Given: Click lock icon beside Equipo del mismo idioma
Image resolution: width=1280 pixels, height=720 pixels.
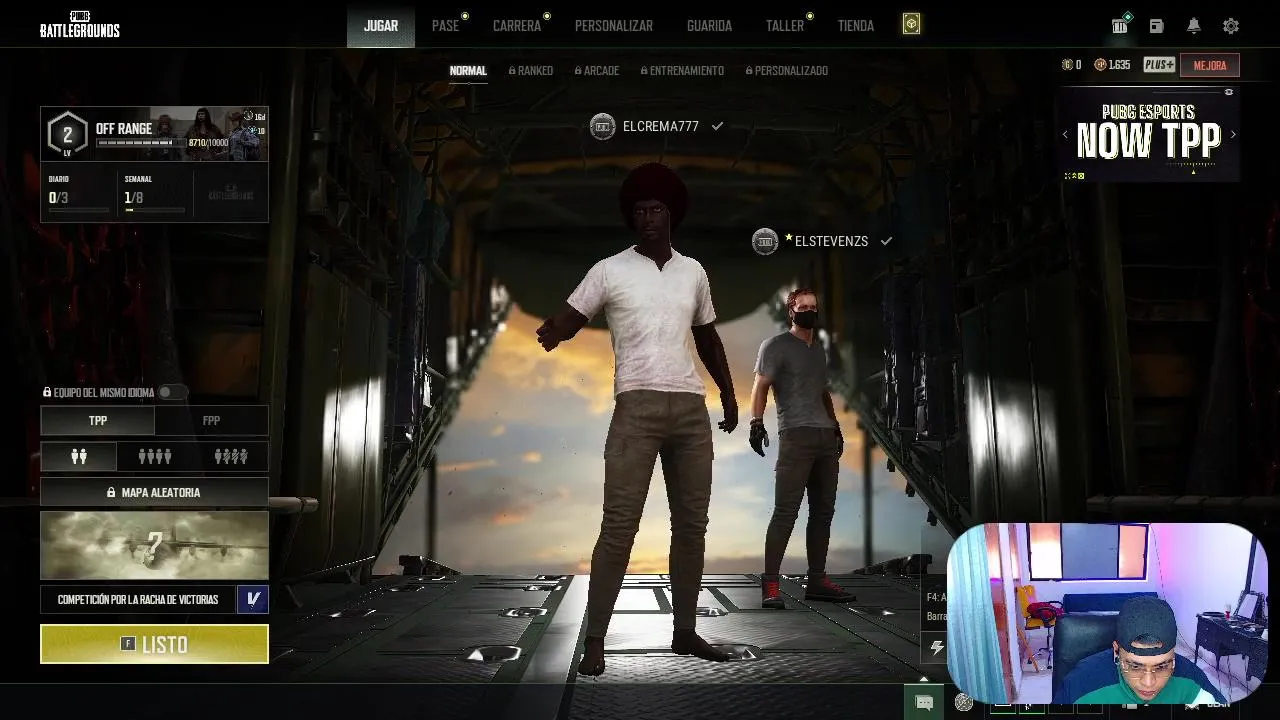Looking at the screenshot, I should (x=47, y=393).
